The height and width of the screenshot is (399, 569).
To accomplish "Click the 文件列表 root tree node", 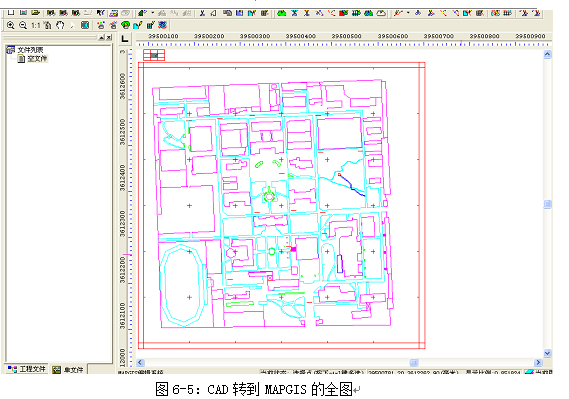I will tap(30, 50).
